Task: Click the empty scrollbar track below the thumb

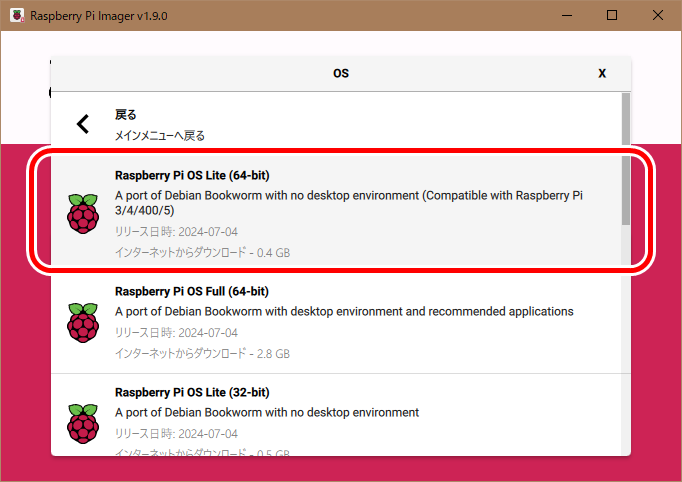Action: [x=626, y=350]
